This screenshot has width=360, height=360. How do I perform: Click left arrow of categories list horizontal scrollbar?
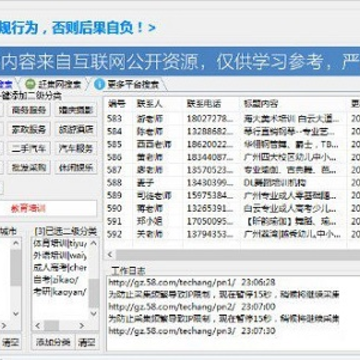click(x=37, y=325)
